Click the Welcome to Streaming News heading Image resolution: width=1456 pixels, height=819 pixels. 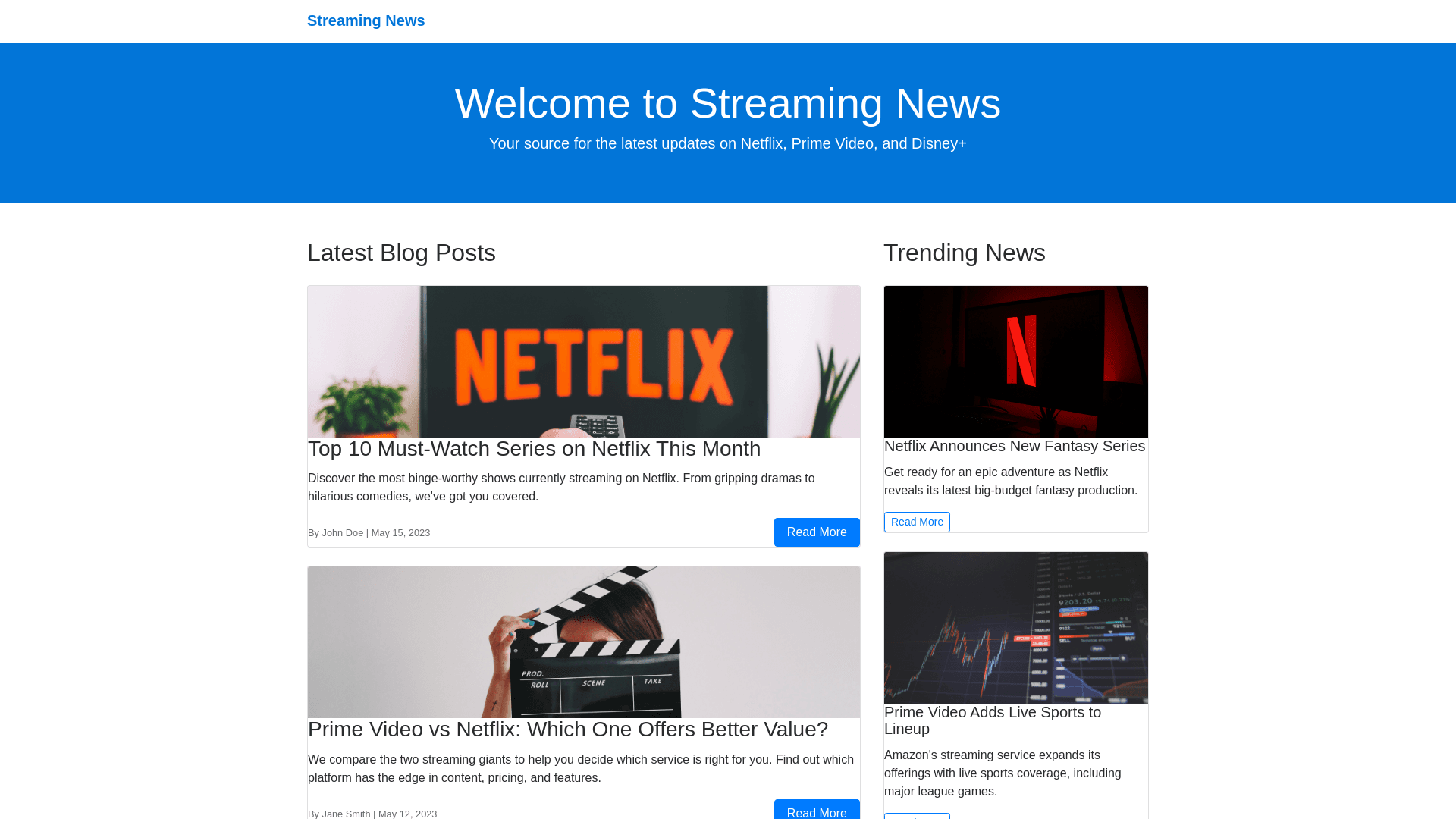click(x=727, y=103)
